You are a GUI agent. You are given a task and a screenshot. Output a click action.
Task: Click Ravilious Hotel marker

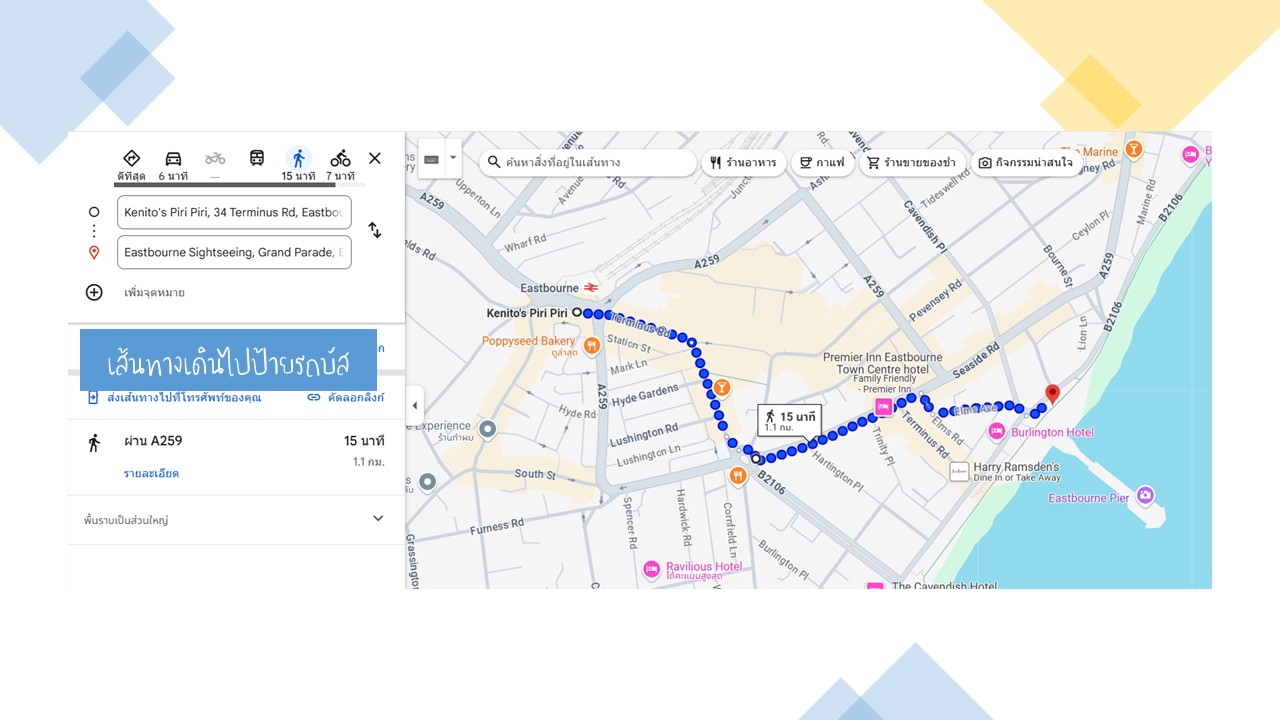[651, 571]
